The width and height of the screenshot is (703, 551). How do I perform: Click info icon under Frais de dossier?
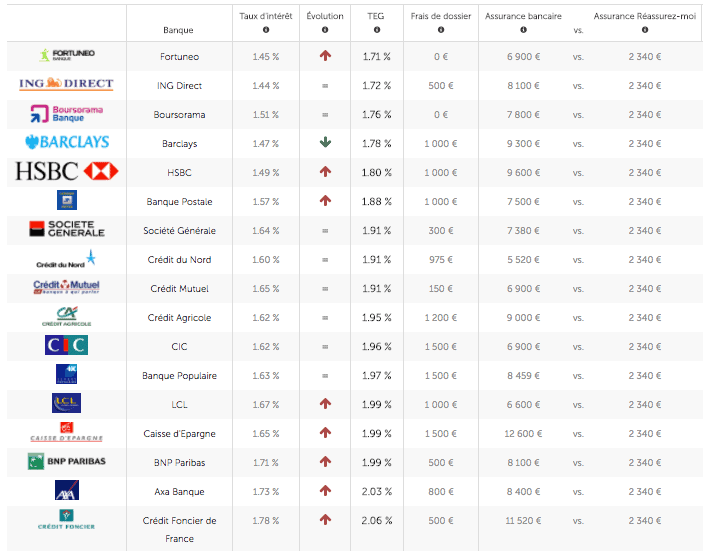click(441, 30)
